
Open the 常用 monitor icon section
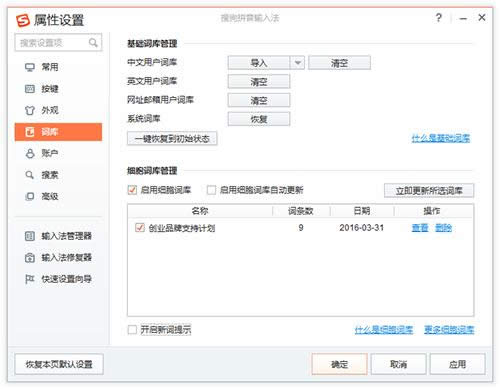tap(30, 67)
